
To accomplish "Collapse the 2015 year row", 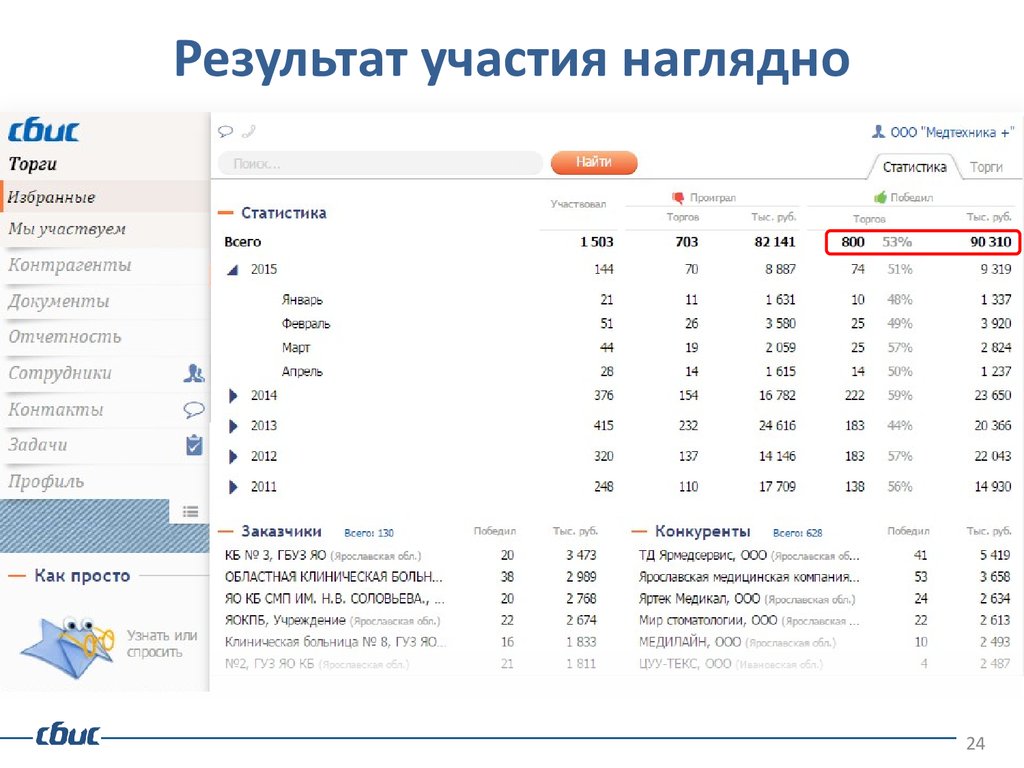I will (x=232, y=270).
